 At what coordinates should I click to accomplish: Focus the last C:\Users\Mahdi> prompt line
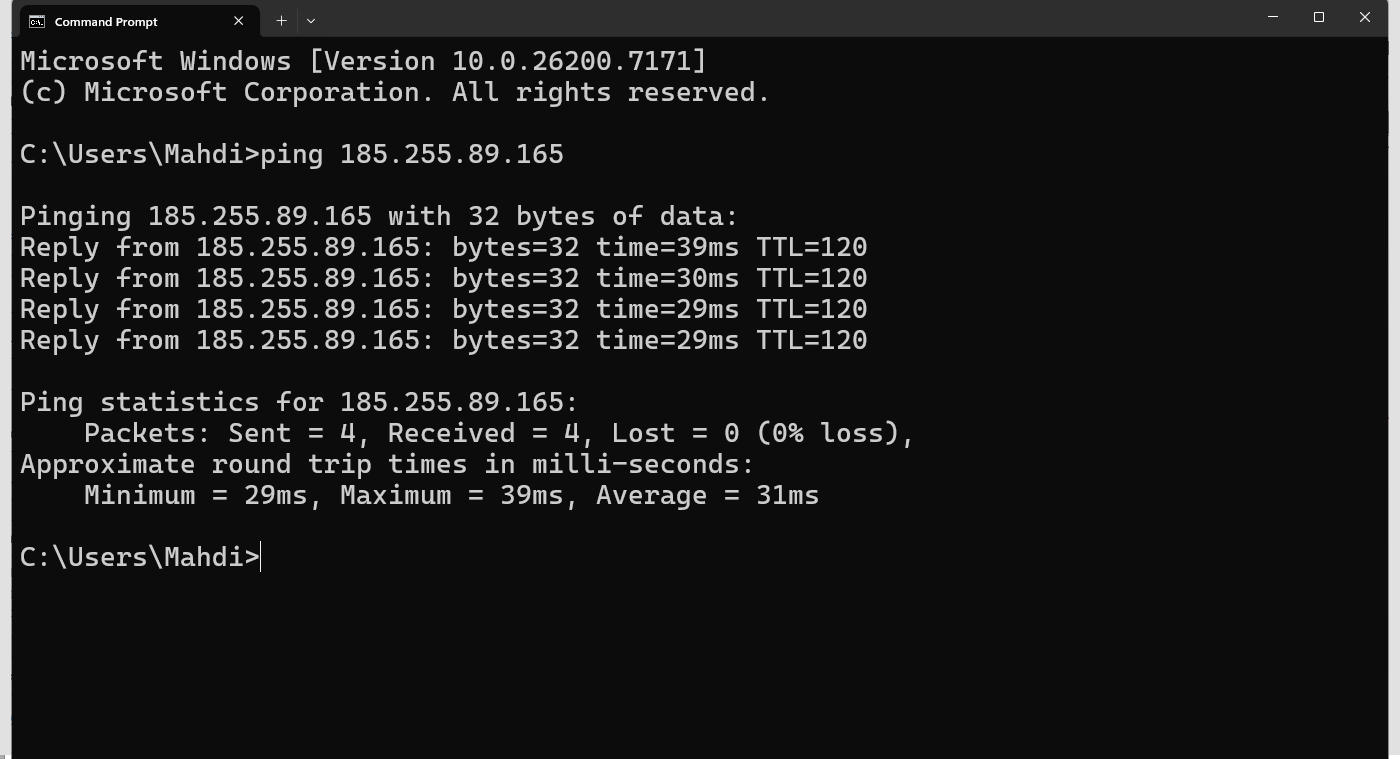tap(140, 557)
